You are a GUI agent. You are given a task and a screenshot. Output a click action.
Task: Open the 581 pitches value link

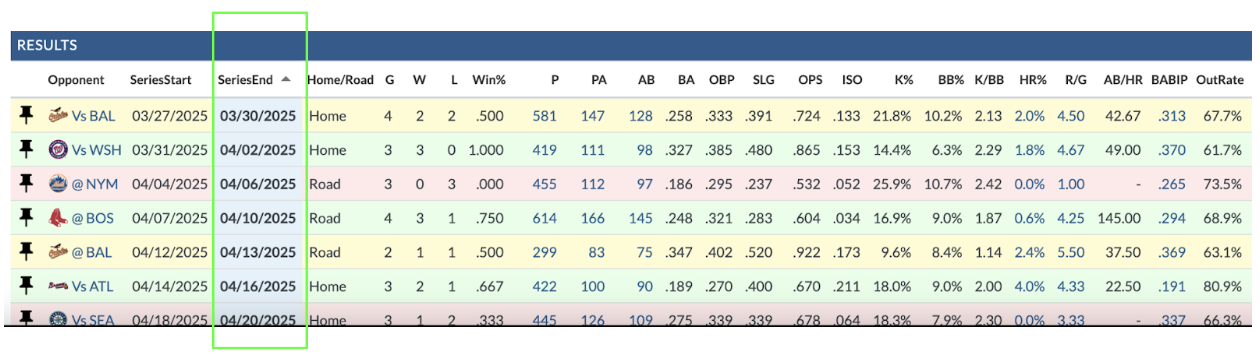[544, 116]
